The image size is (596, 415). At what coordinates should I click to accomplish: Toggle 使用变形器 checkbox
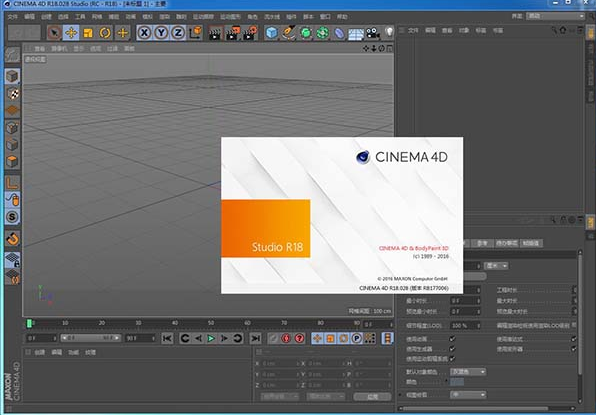pyautogui.click(x=574, y=348)
